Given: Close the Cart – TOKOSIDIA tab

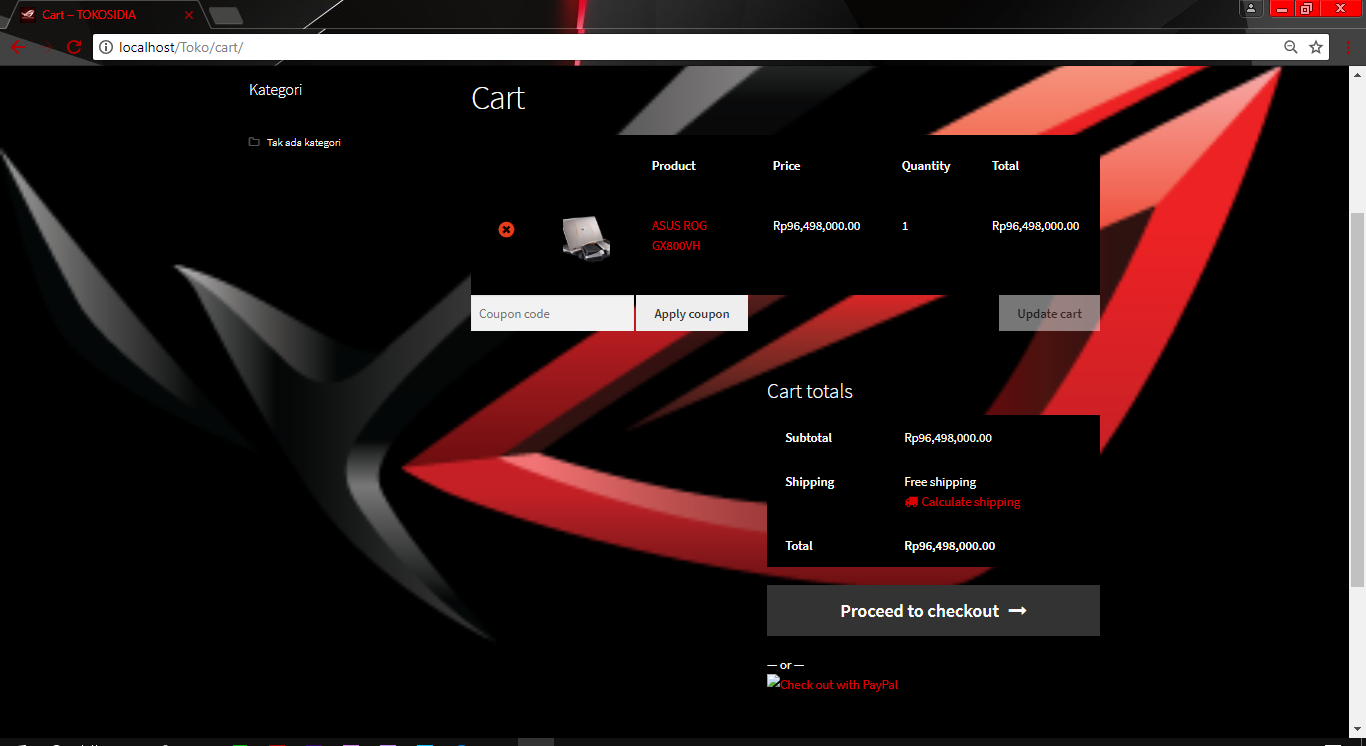Looking at the screenshot, I should (189, 15).
